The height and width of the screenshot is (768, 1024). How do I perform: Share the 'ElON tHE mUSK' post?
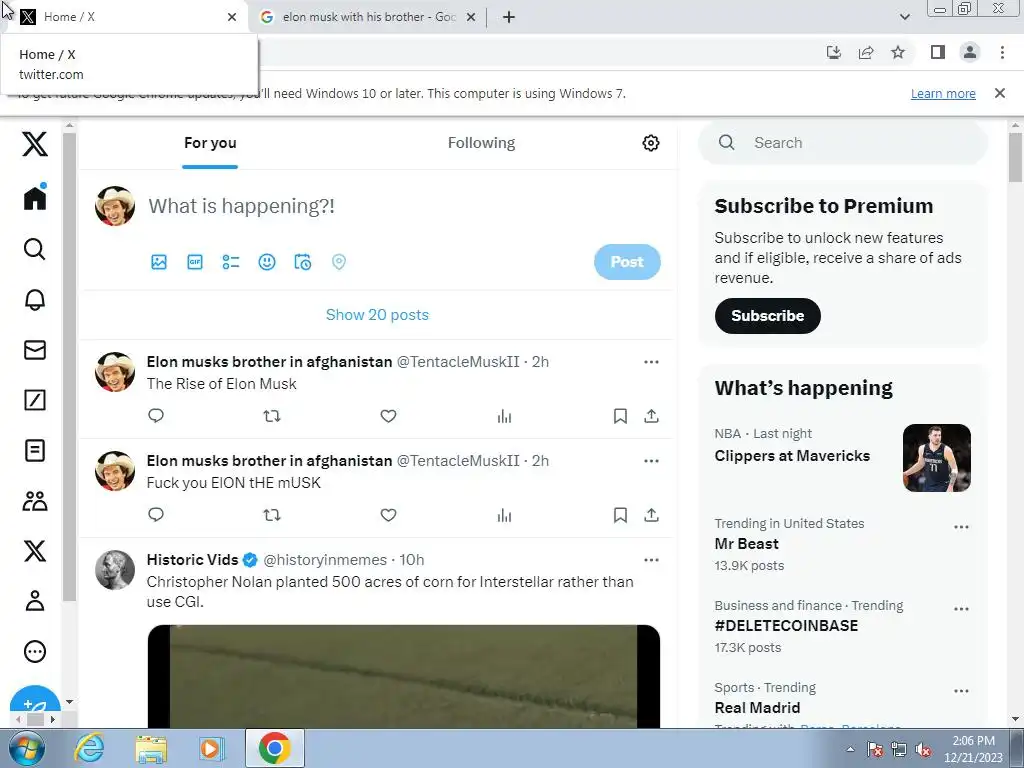click(x=651, y=515)
